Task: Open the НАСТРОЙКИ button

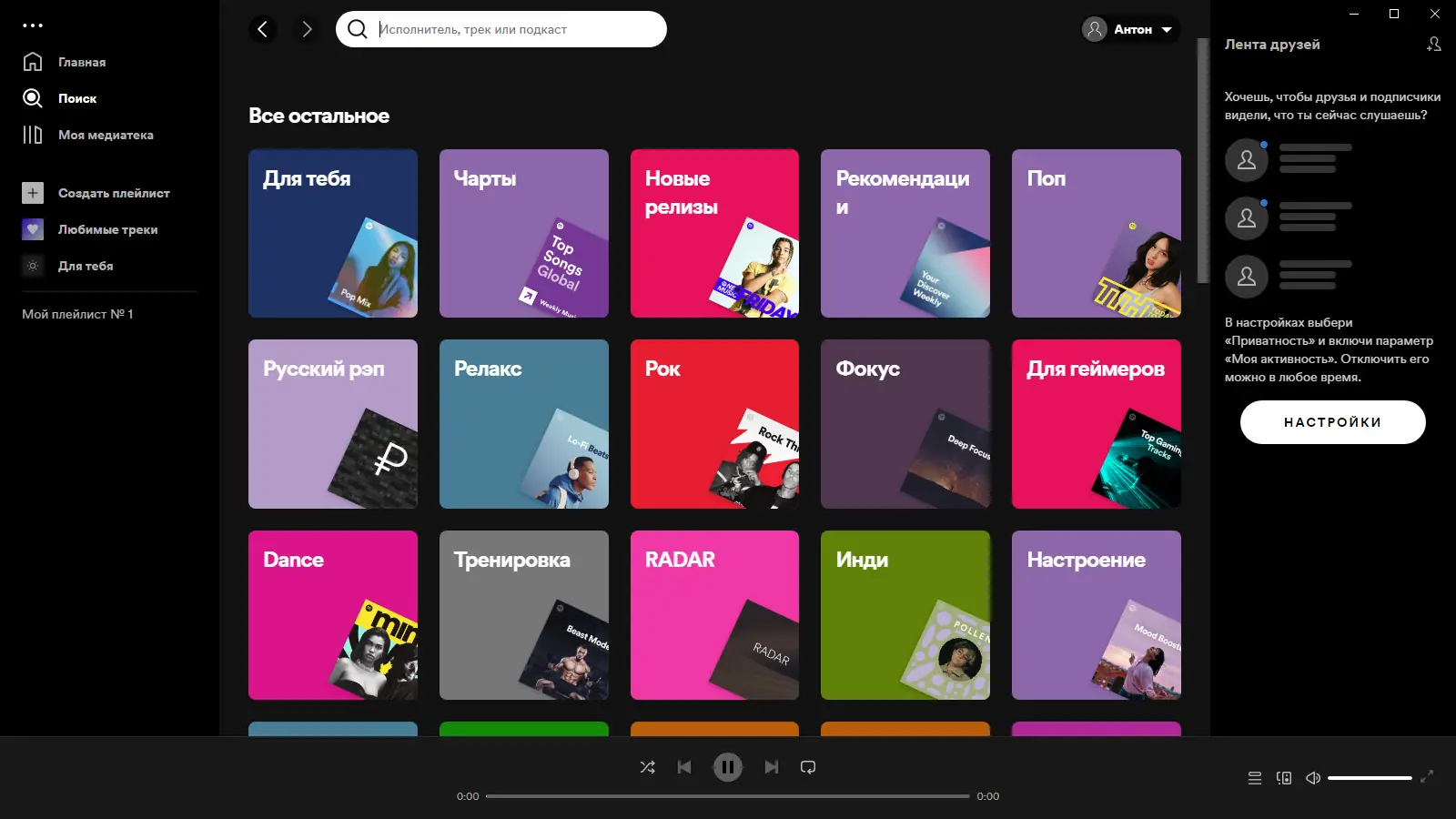Action: 1333,422
